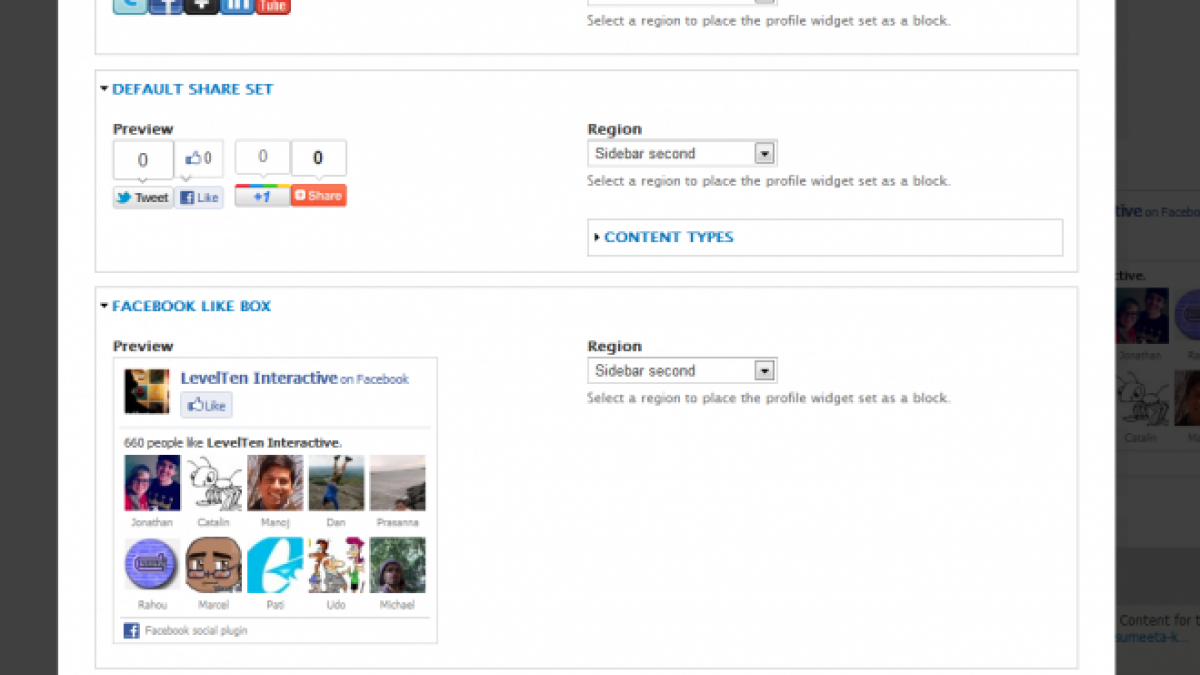Click the Twitter tweet count bubble
Image resolution: width=1200 pixels, height=675 pixels.
coord(143,160)
